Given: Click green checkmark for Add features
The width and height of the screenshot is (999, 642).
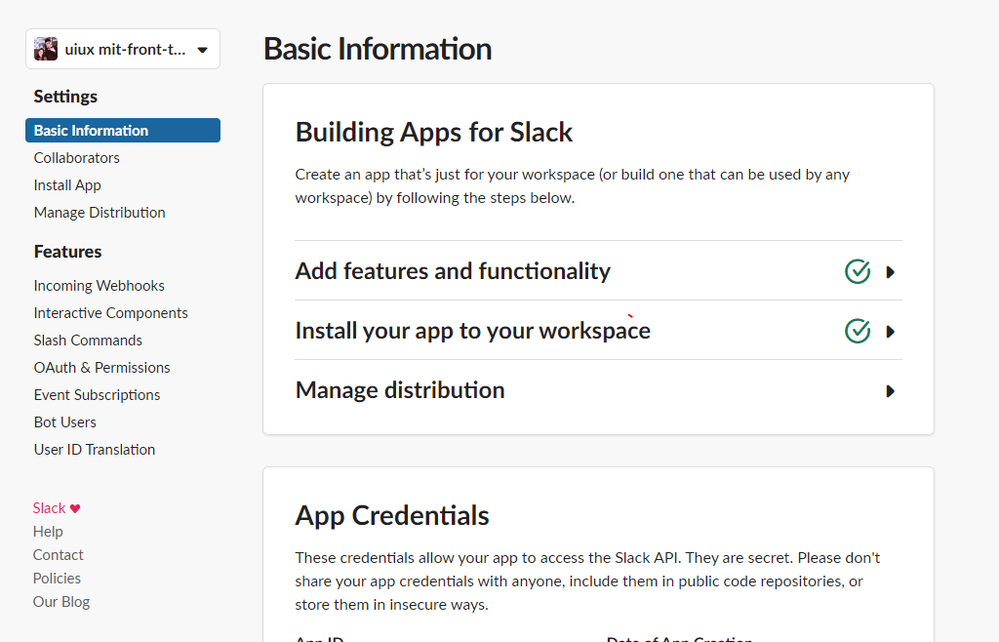Looking at the screenshot, I should click(858, 272).
